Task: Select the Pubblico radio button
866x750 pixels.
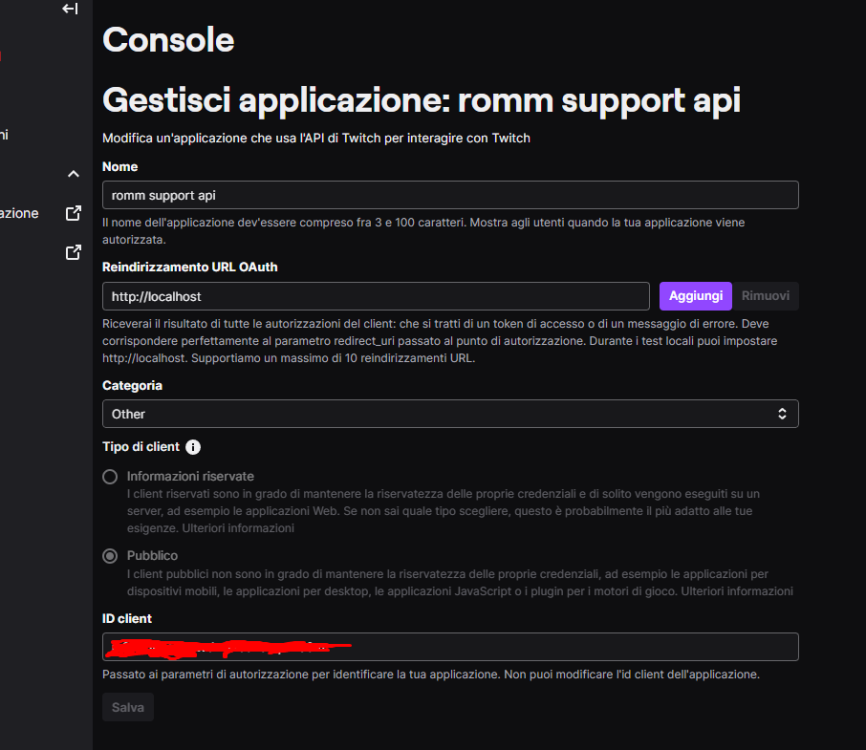Action: pos(110,556)
